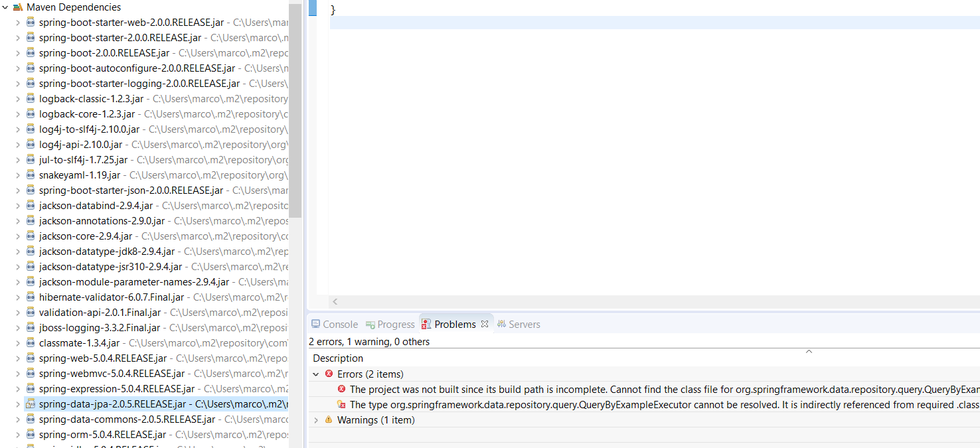The height and width of the screenshot is (448, 980).
Task: Collapse the Maven Dependencies node
Action: coord(6,7)
